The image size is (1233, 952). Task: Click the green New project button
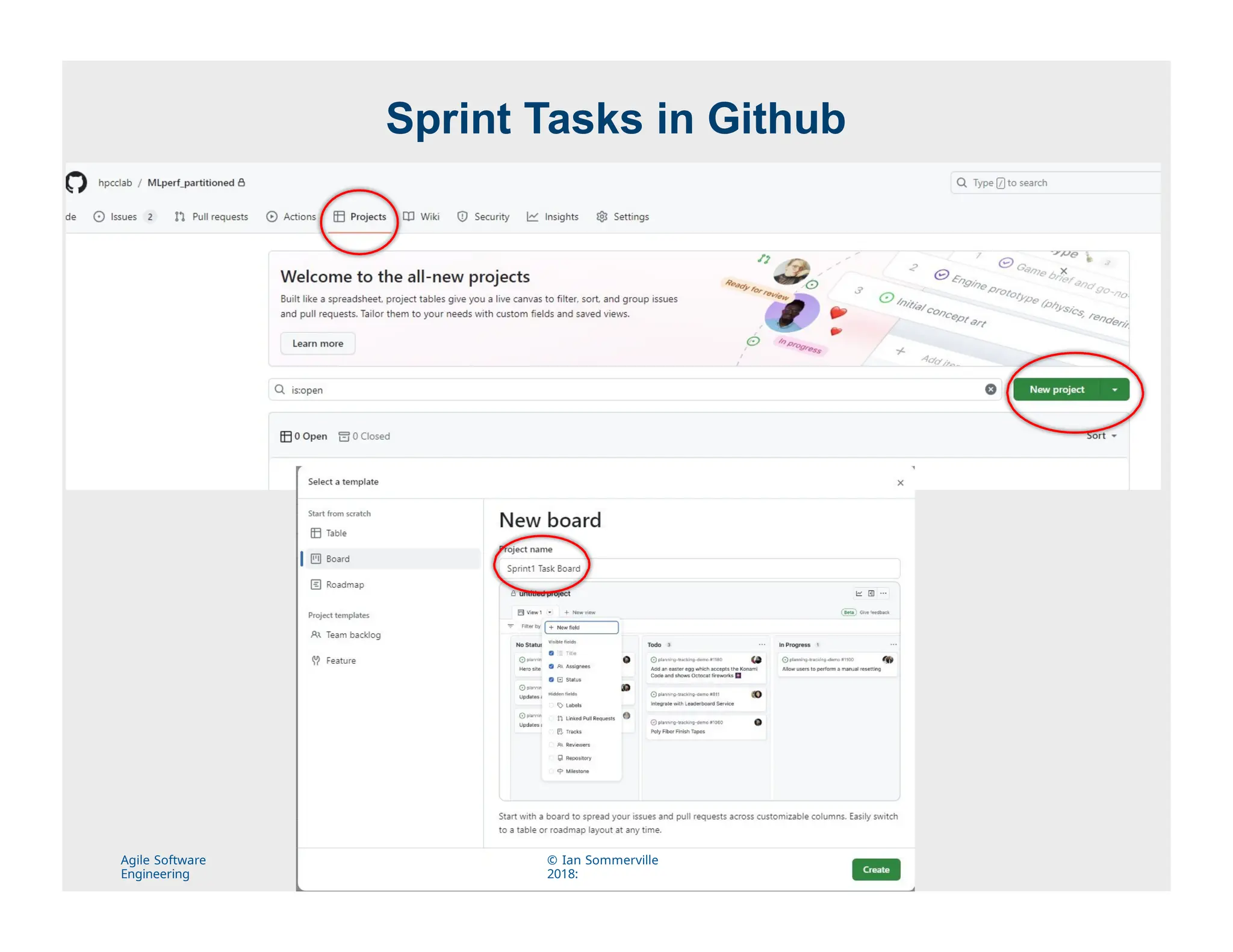1057,389
